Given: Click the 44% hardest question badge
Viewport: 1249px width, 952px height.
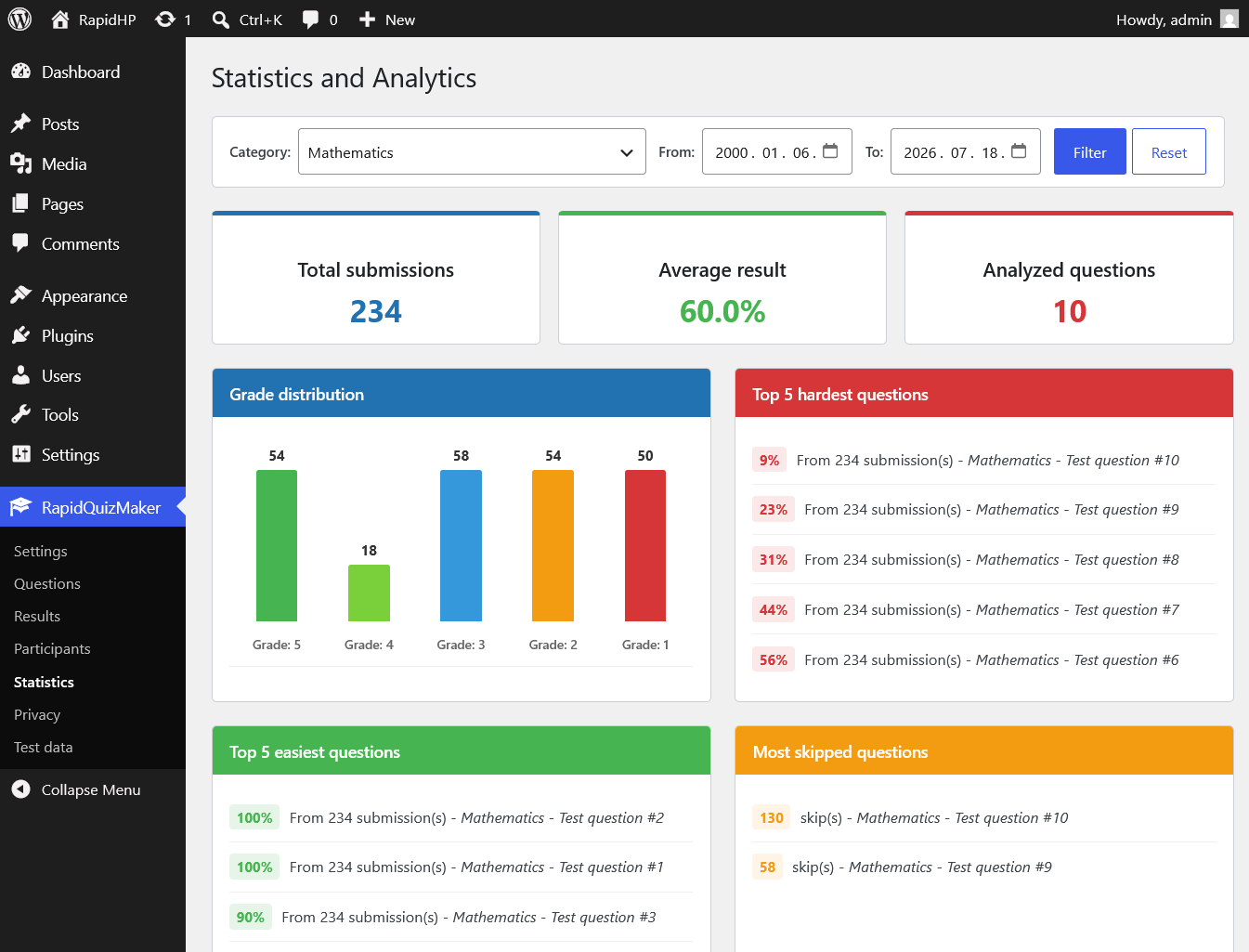Looking at the screenshot, I should click(774, 609).
